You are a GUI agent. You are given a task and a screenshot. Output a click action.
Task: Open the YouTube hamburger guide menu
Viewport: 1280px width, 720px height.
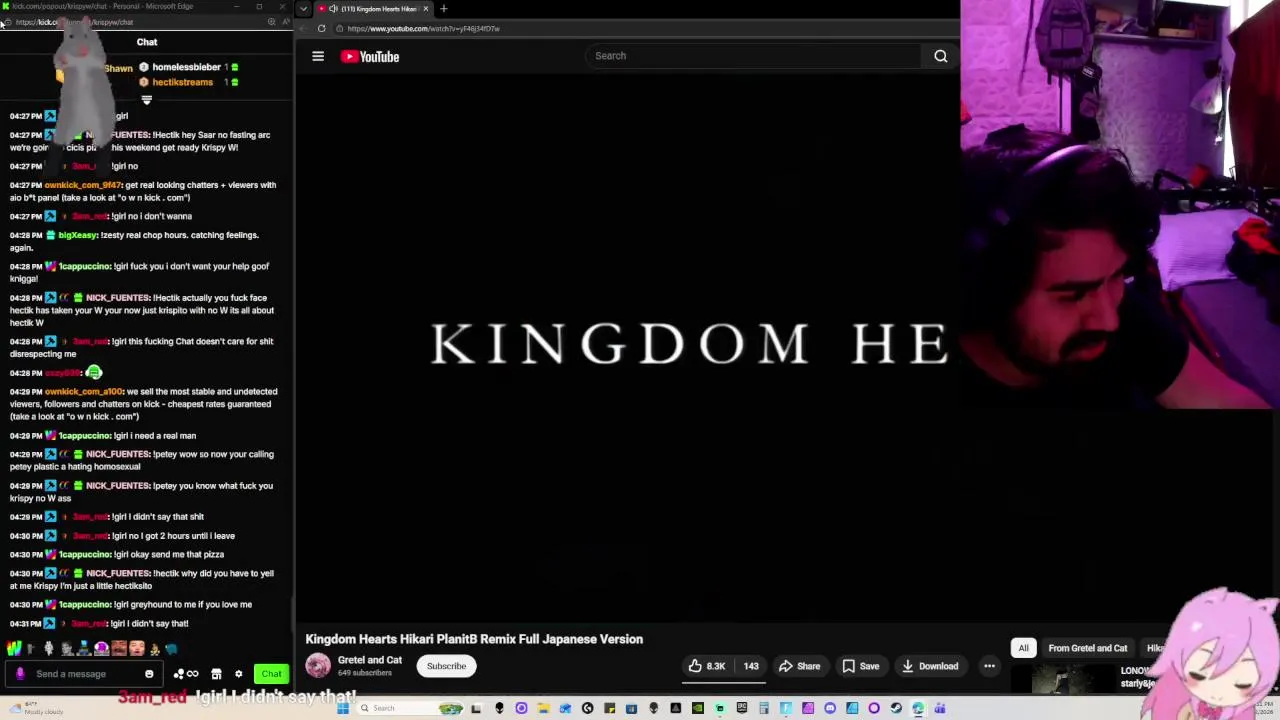click(x=318, y=56)
